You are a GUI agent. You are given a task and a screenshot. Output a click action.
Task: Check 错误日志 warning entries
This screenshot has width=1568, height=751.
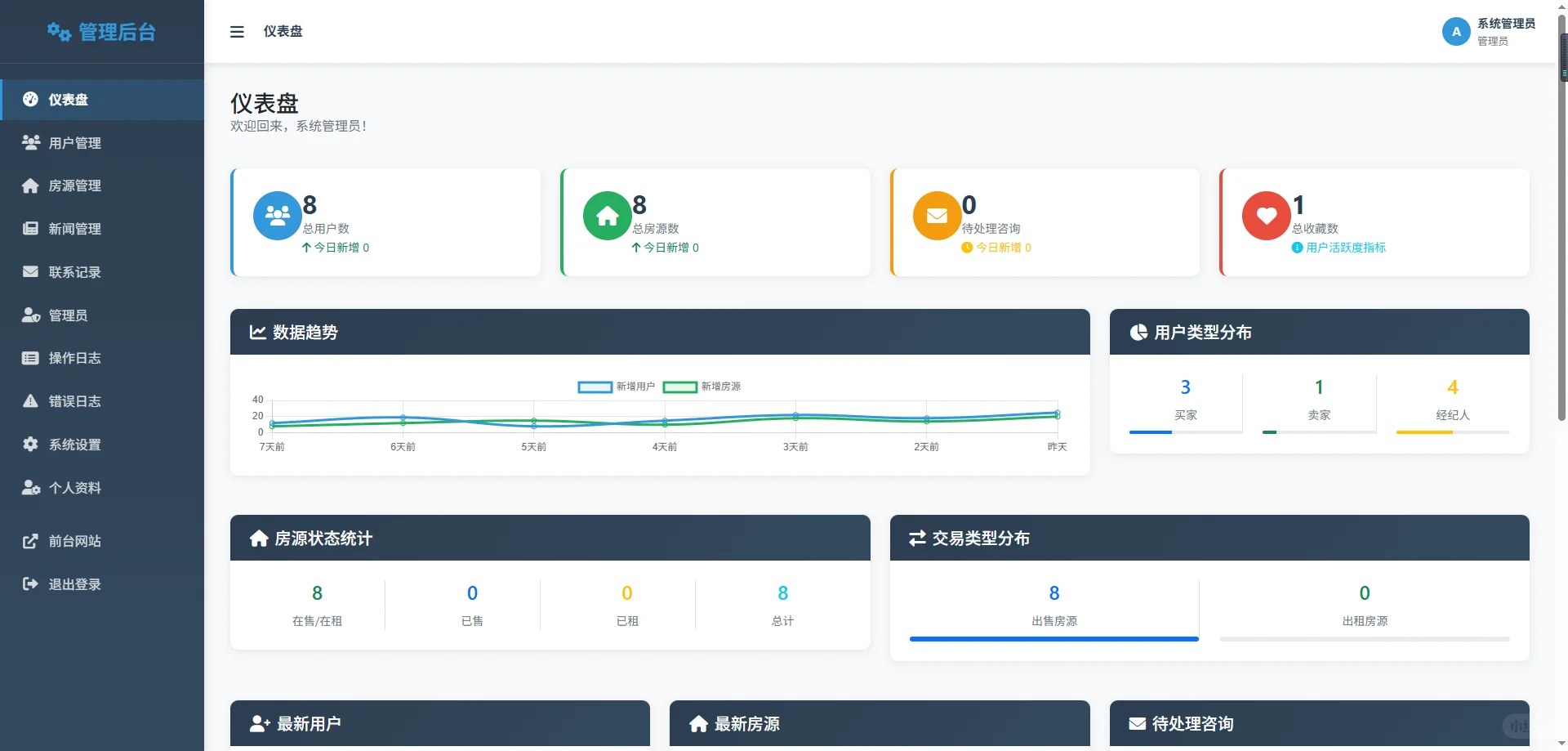(73, 401)
